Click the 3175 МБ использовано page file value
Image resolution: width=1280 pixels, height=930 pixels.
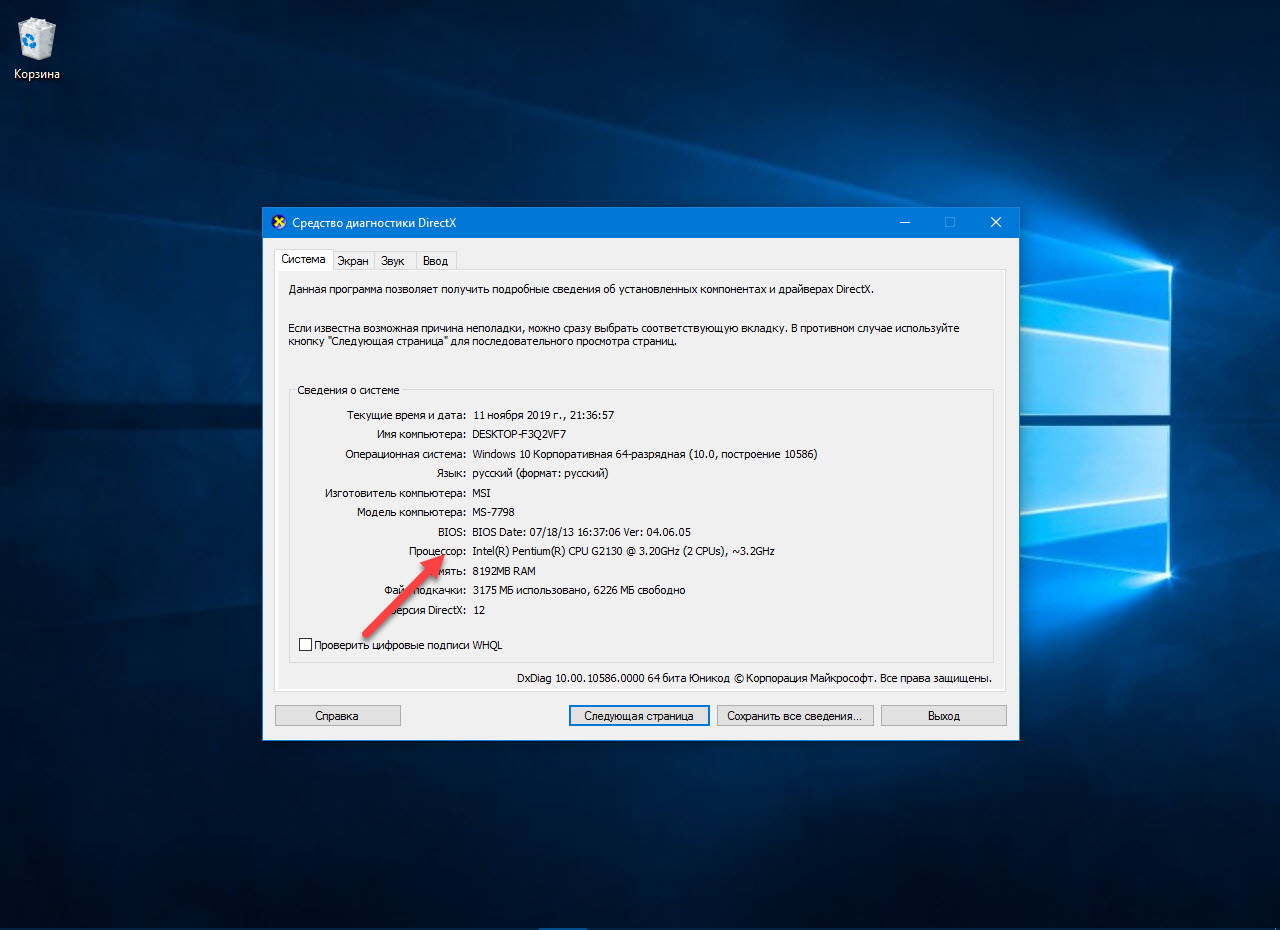(578, 590)
